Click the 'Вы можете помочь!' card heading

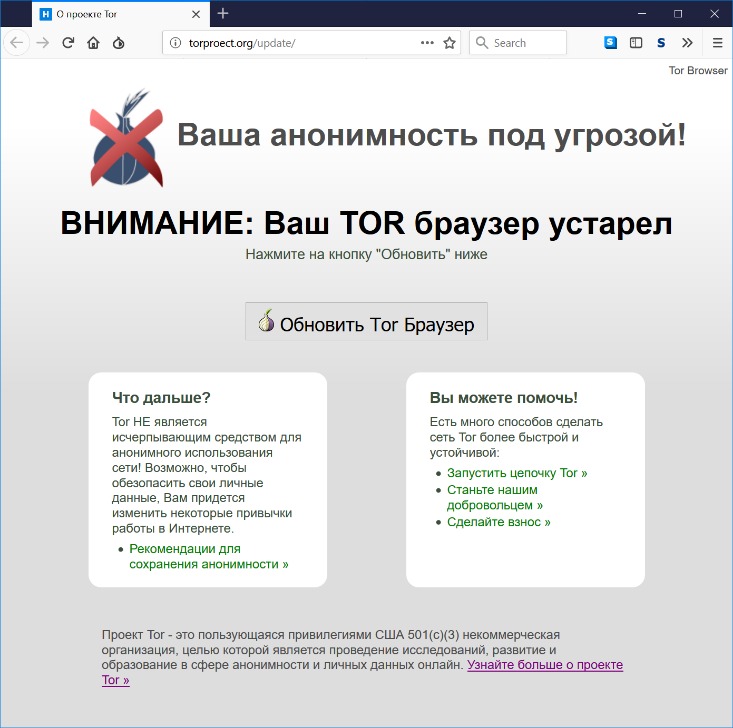(503, 398)
